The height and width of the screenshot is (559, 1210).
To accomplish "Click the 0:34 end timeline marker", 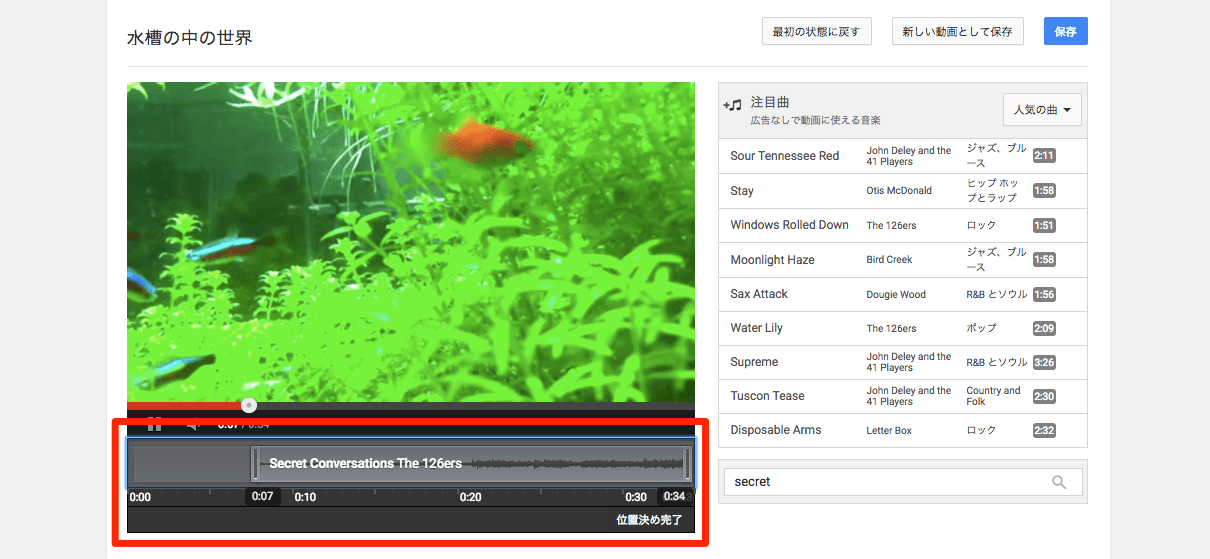I will [x=674, y=497].
